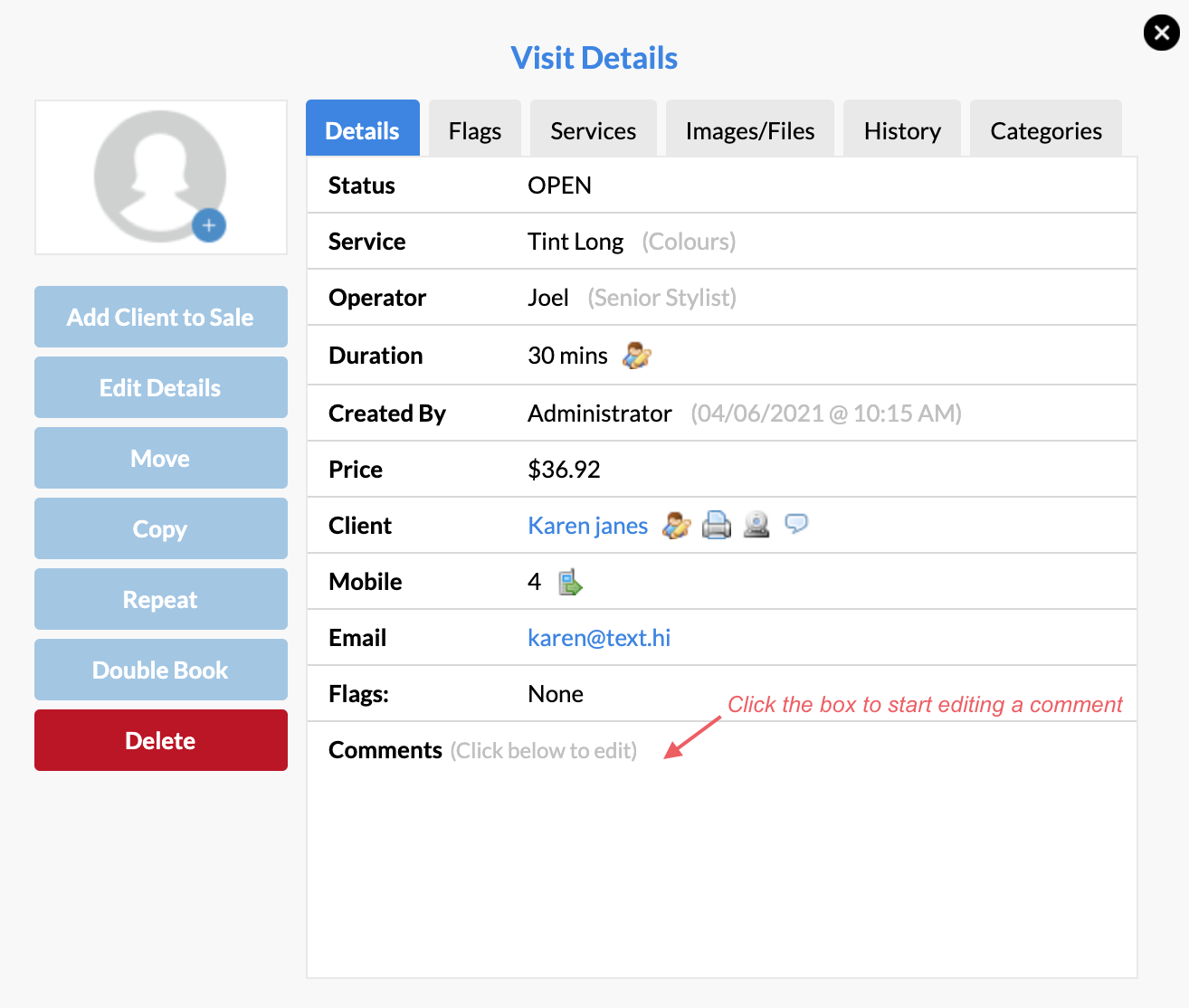Switch to the Flags tab
The image size is (1189, 1008).
coord(474,130)
